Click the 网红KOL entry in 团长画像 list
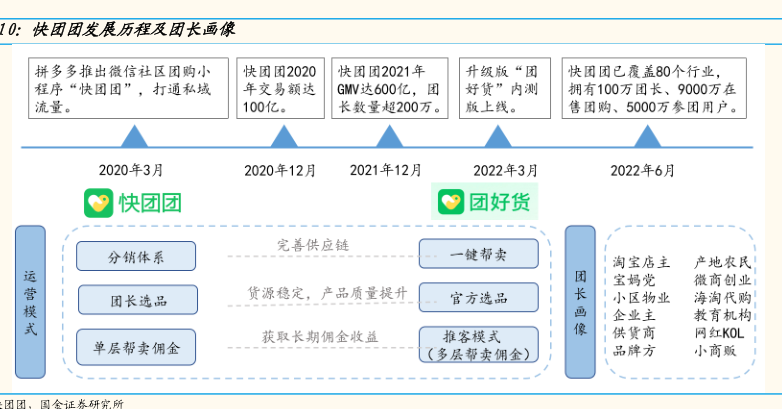782x409 pixels. point(720,332)
